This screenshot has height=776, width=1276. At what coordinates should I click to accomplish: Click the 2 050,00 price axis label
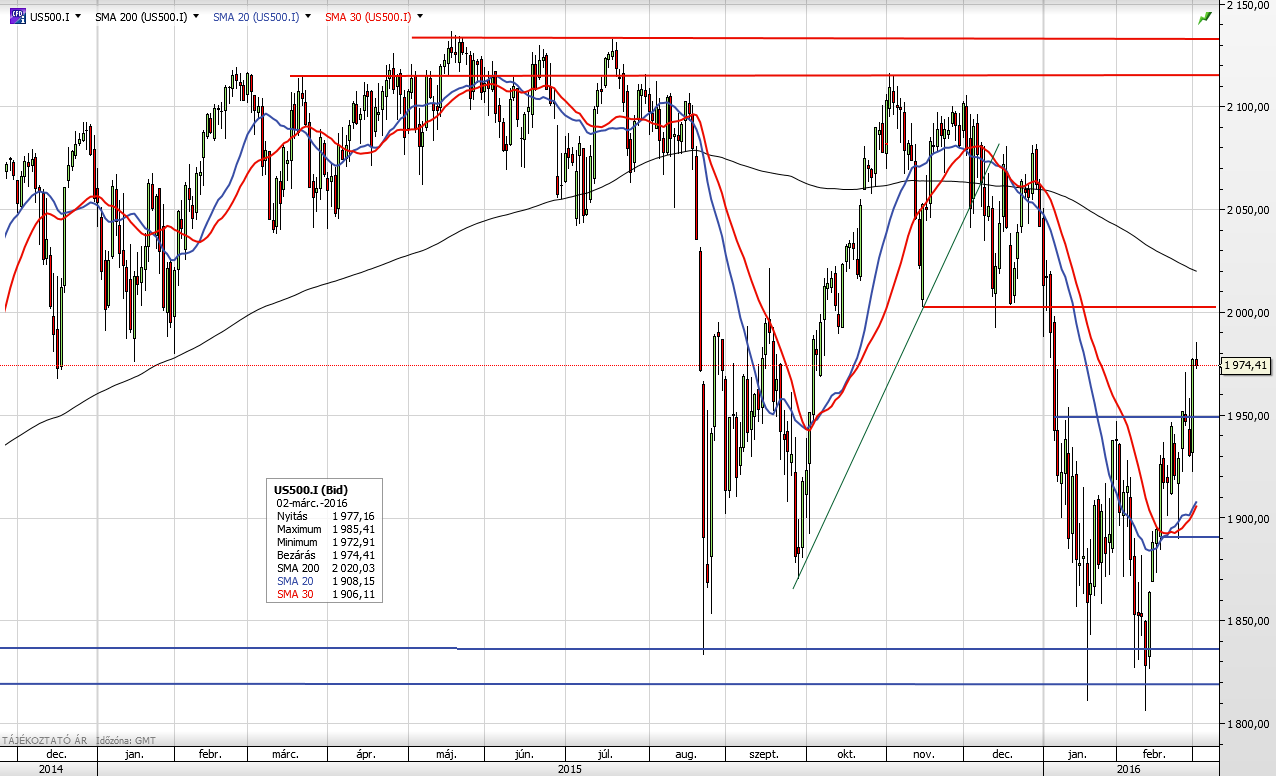click(1249, 210)
